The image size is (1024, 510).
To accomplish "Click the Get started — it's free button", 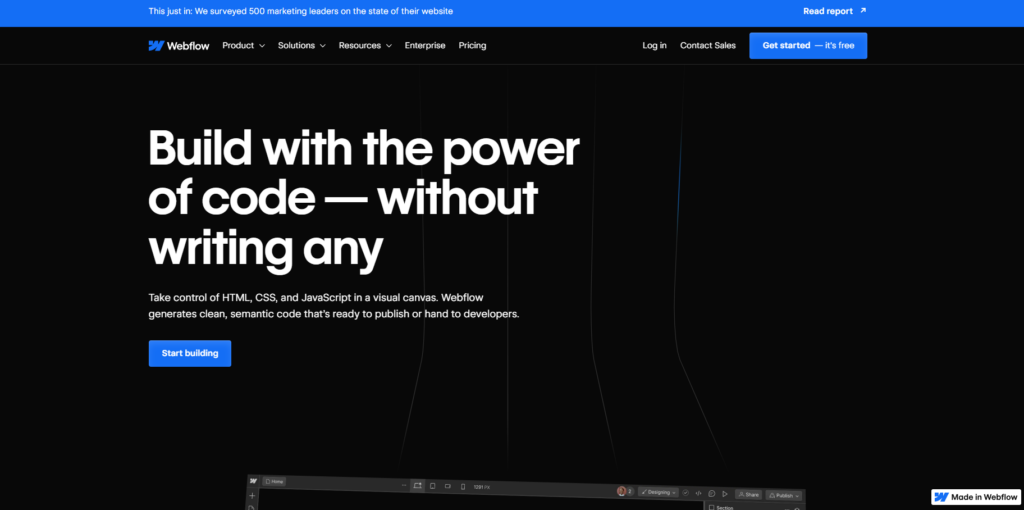I will coord(808,46).
